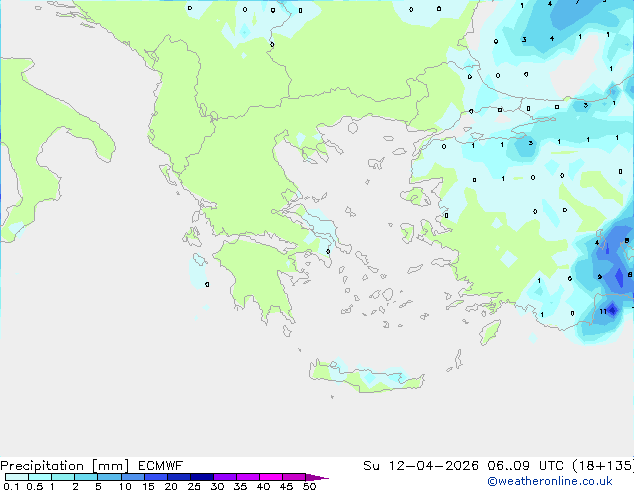Screen dimensions: 634x490
Task: Select the 2–5 mm legend color
Action: [x=86, y=477]
